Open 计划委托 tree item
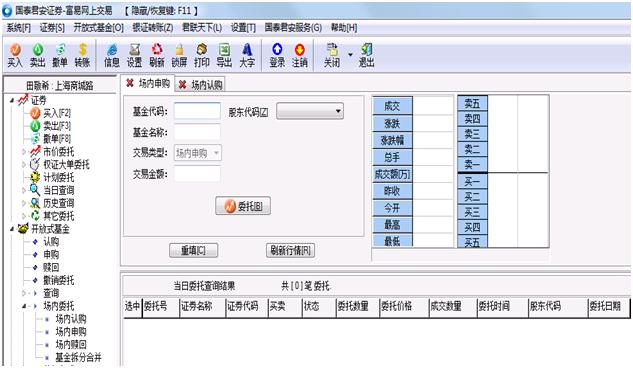The image size is (633, 368). pos(59,178)
